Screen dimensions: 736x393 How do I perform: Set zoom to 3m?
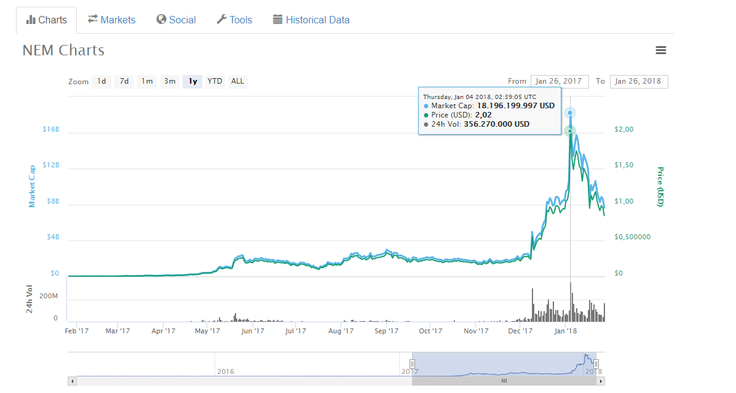(169, 81)
